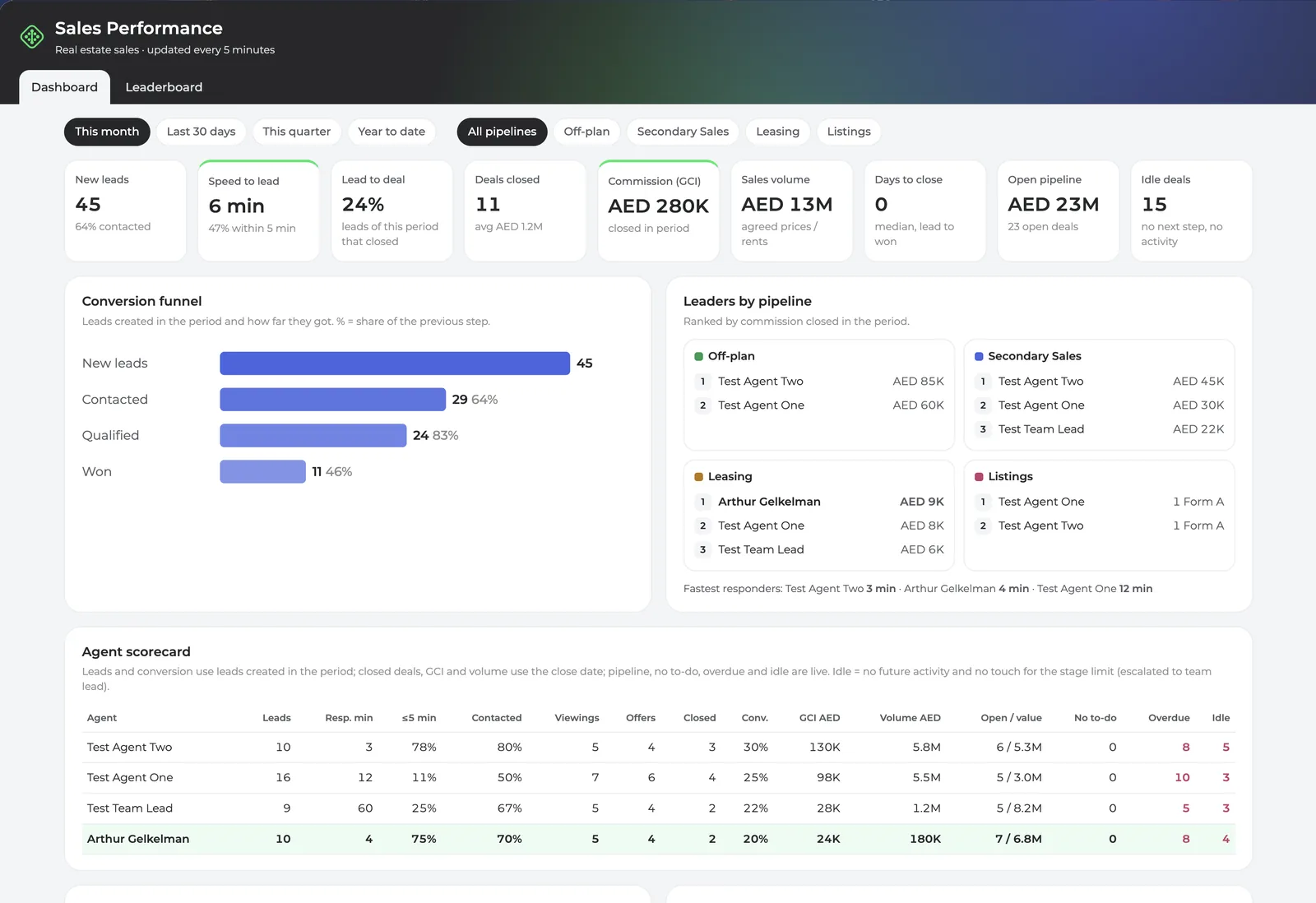The height and width of the screenshot is (903, 1316).
Task: Open the Lead to deal card
Action: coord(392,211)
